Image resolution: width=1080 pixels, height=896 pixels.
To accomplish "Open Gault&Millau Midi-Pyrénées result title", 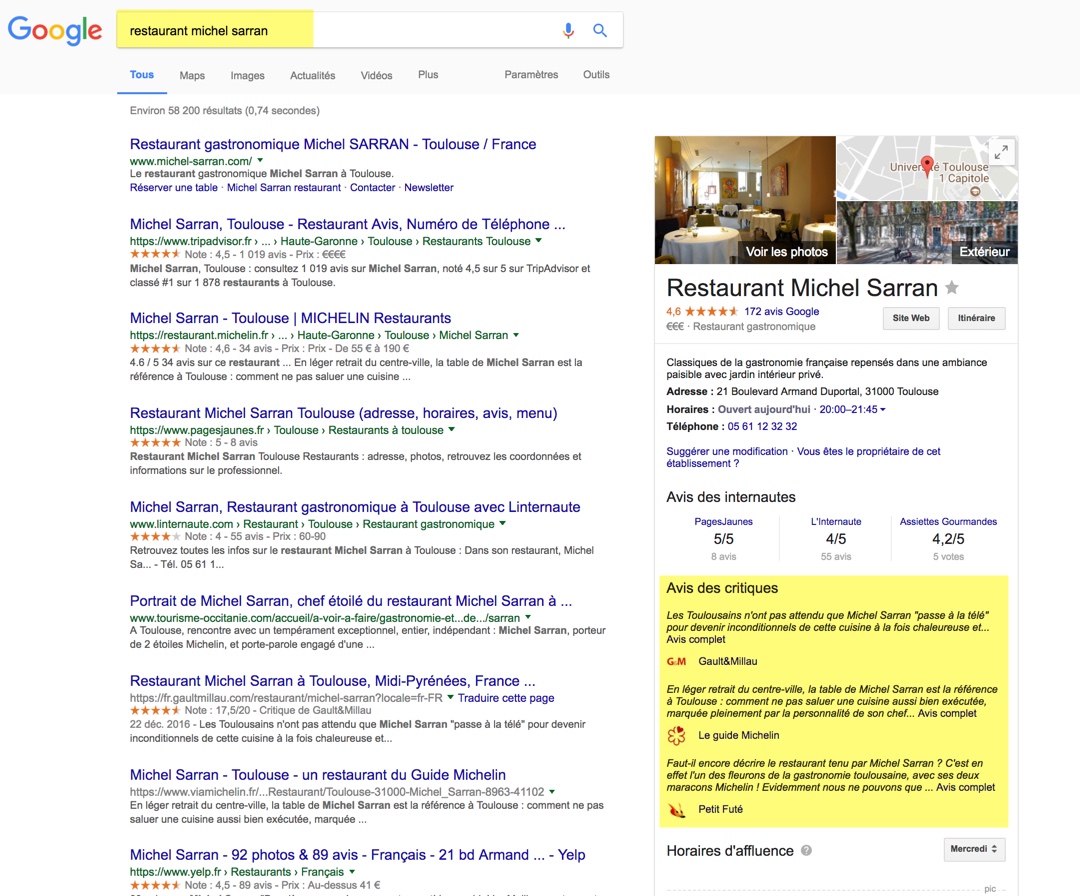I will coord(333,680).
